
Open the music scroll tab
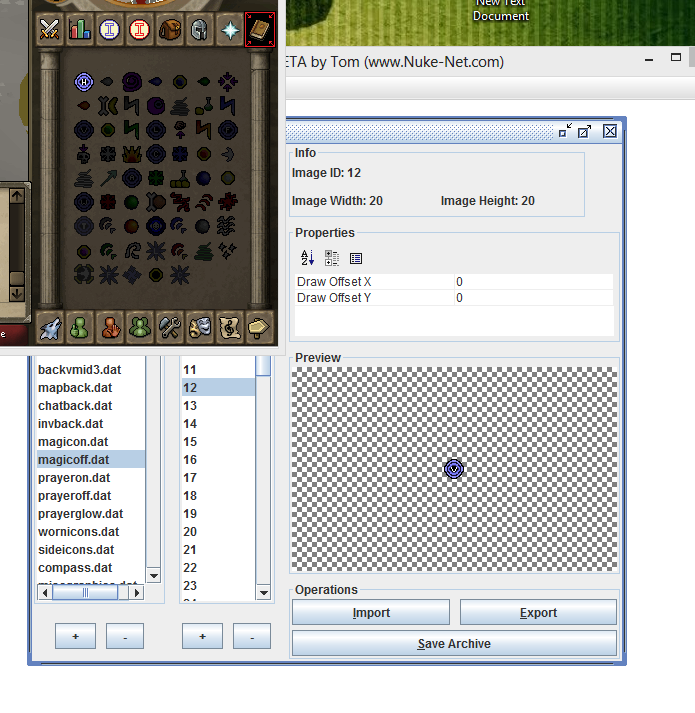[230, 327]
